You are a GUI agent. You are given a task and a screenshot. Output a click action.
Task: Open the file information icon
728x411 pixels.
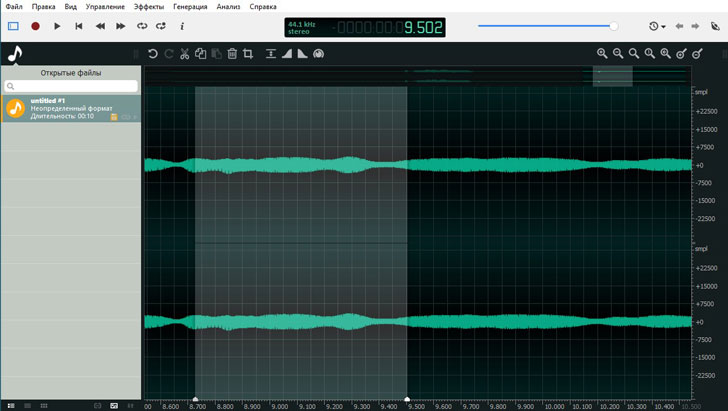pos(182,26)
